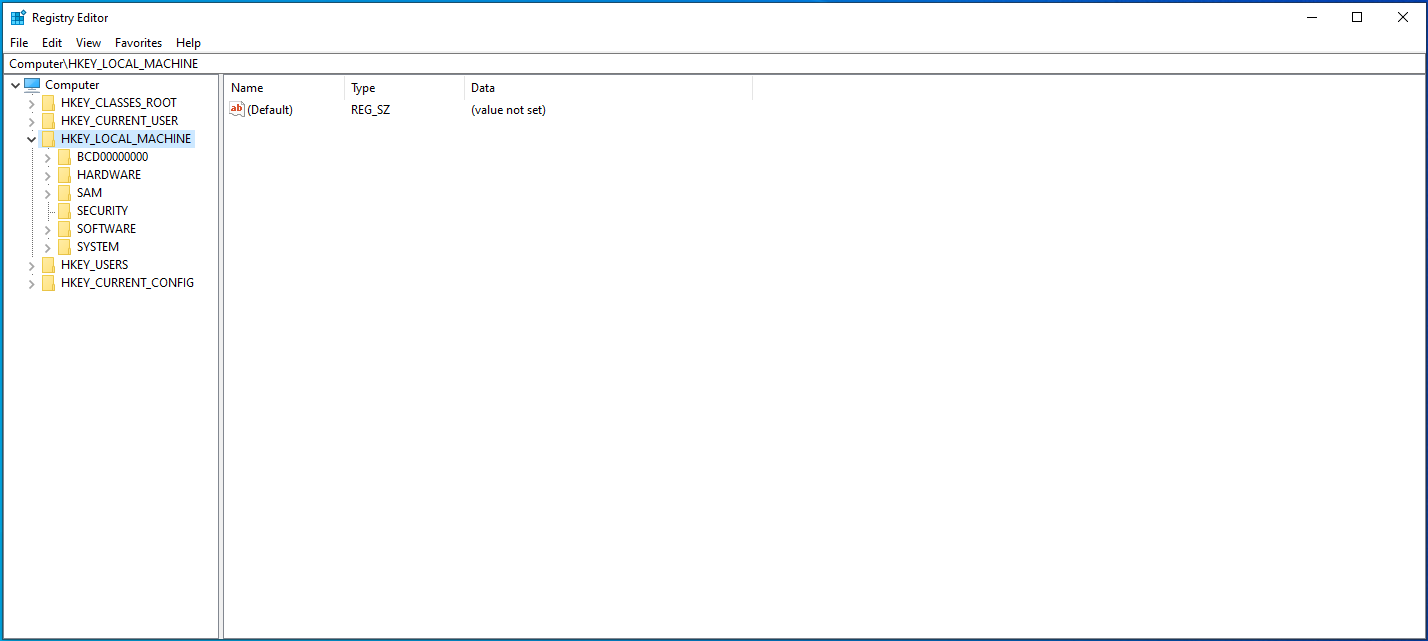1428x641 pixels.
Task: Expand the HARDWARE subkey
Action: pyautogui.click(x=47, y=175)
